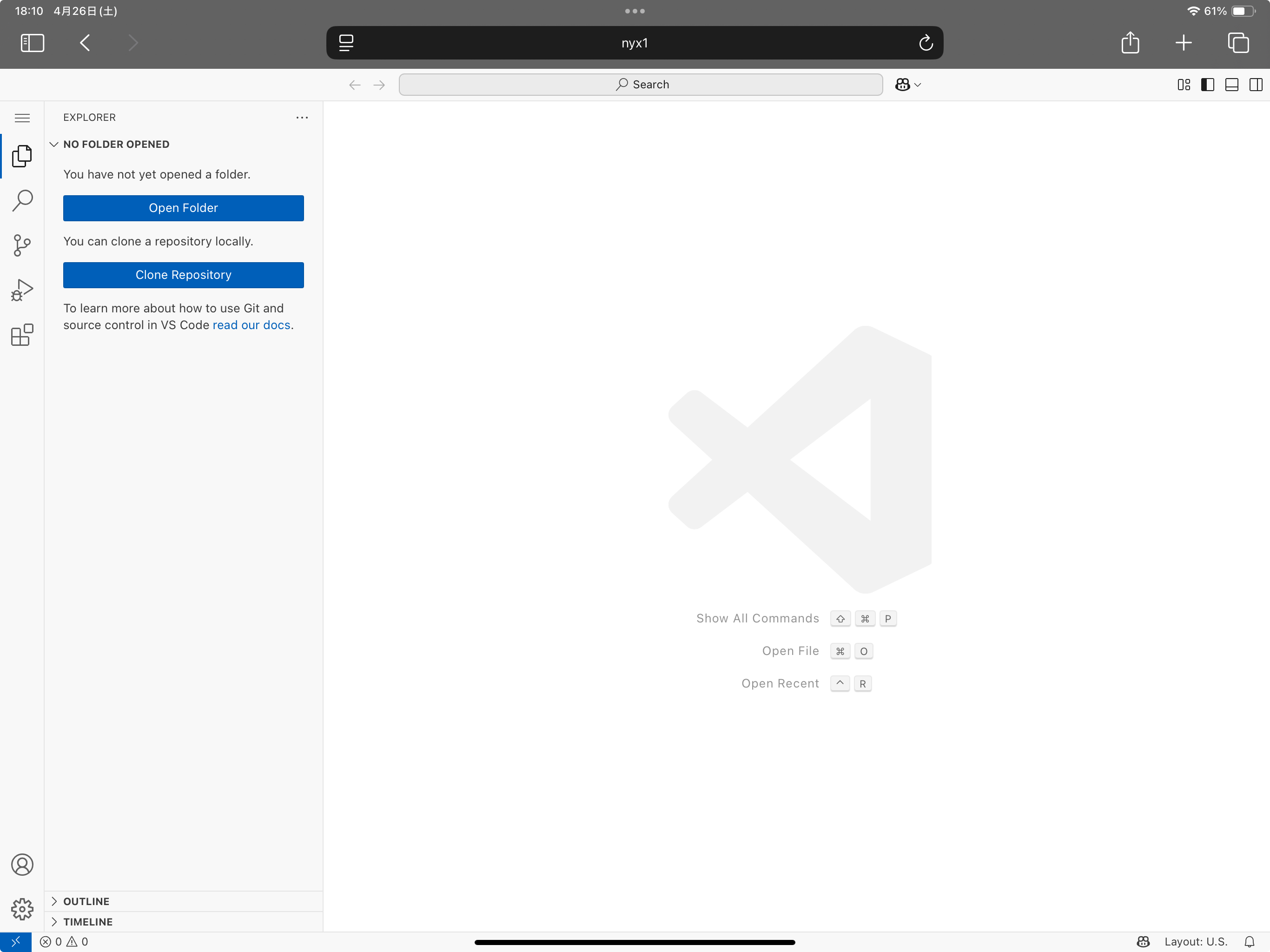Viewport: 1270px width, 952px height.
Task: Show errors and warnings count in status bar
Action: tap(64, 942)
